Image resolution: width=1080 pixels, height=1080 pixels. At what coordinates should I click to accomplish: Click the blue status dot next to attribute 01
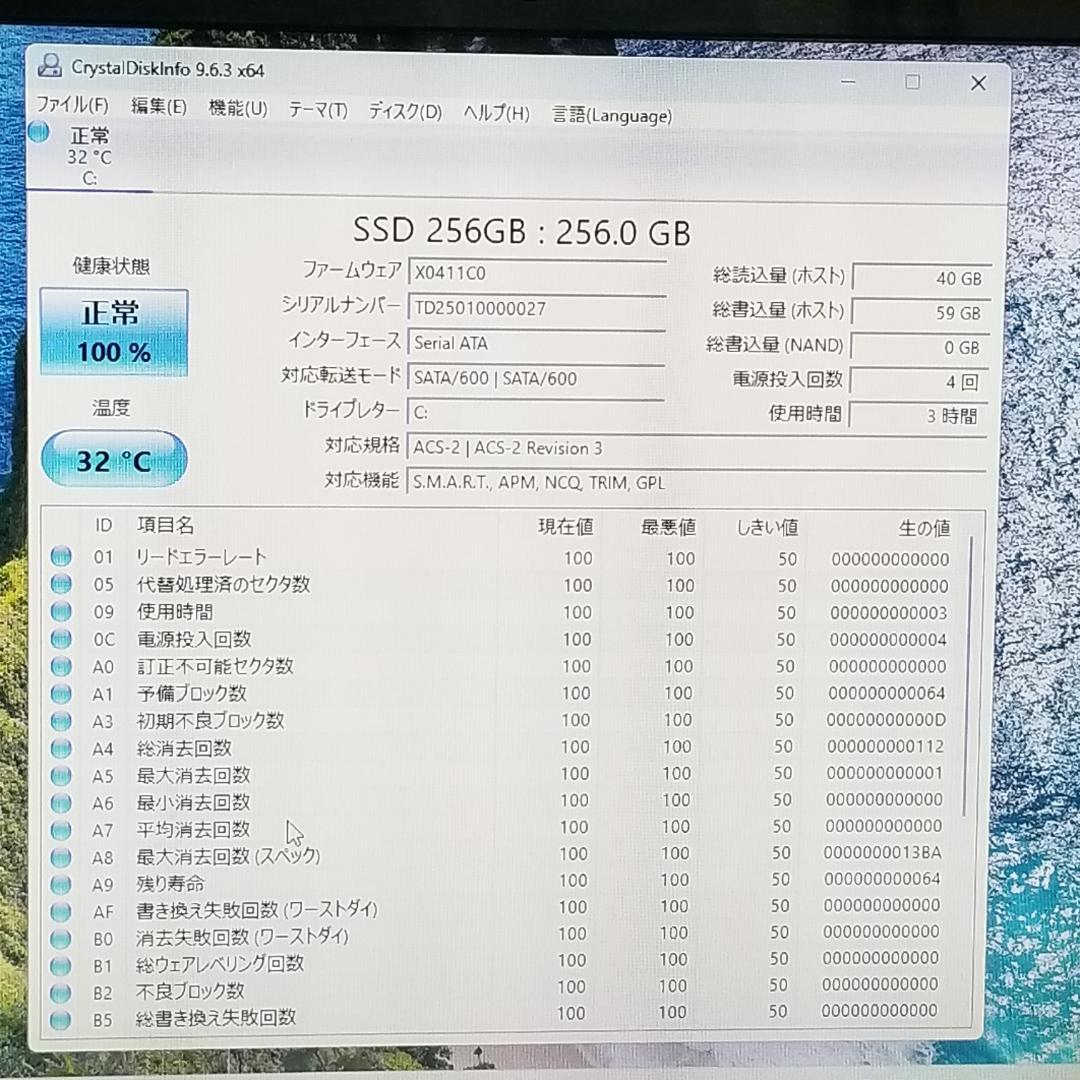click(x=60, y=558)
